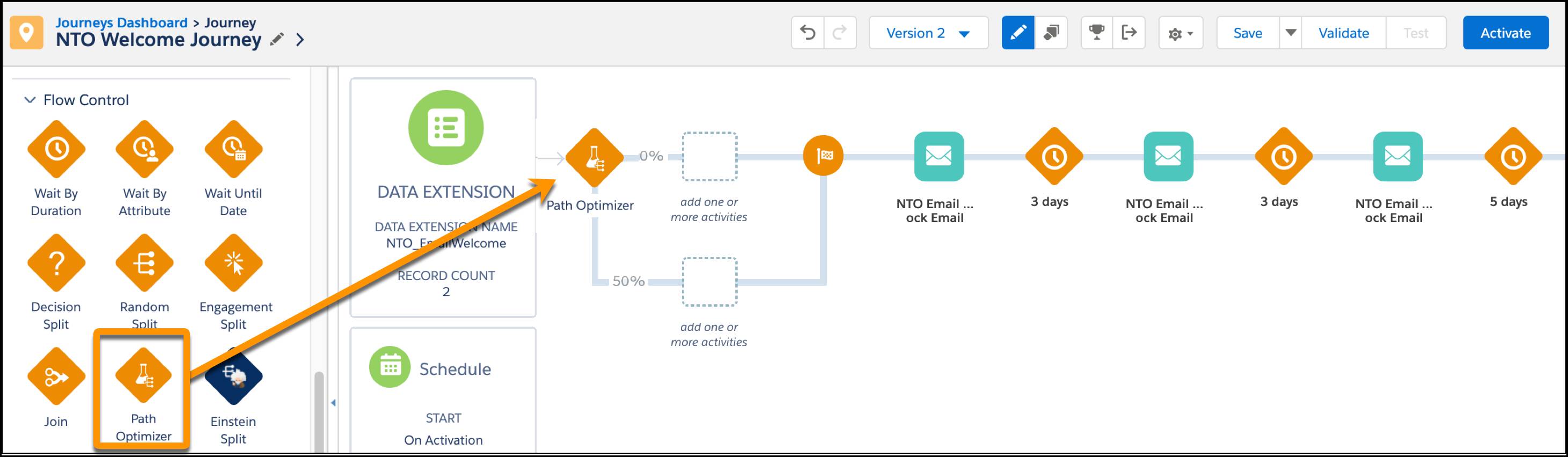Open the Path Optimizer node on canvas

pyautogui.click(x=594, y=158)
